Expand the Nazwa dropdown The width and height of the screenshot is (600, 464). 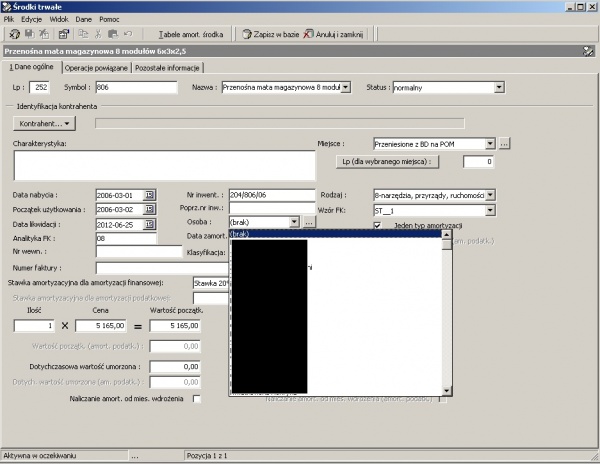click(345, 87)
